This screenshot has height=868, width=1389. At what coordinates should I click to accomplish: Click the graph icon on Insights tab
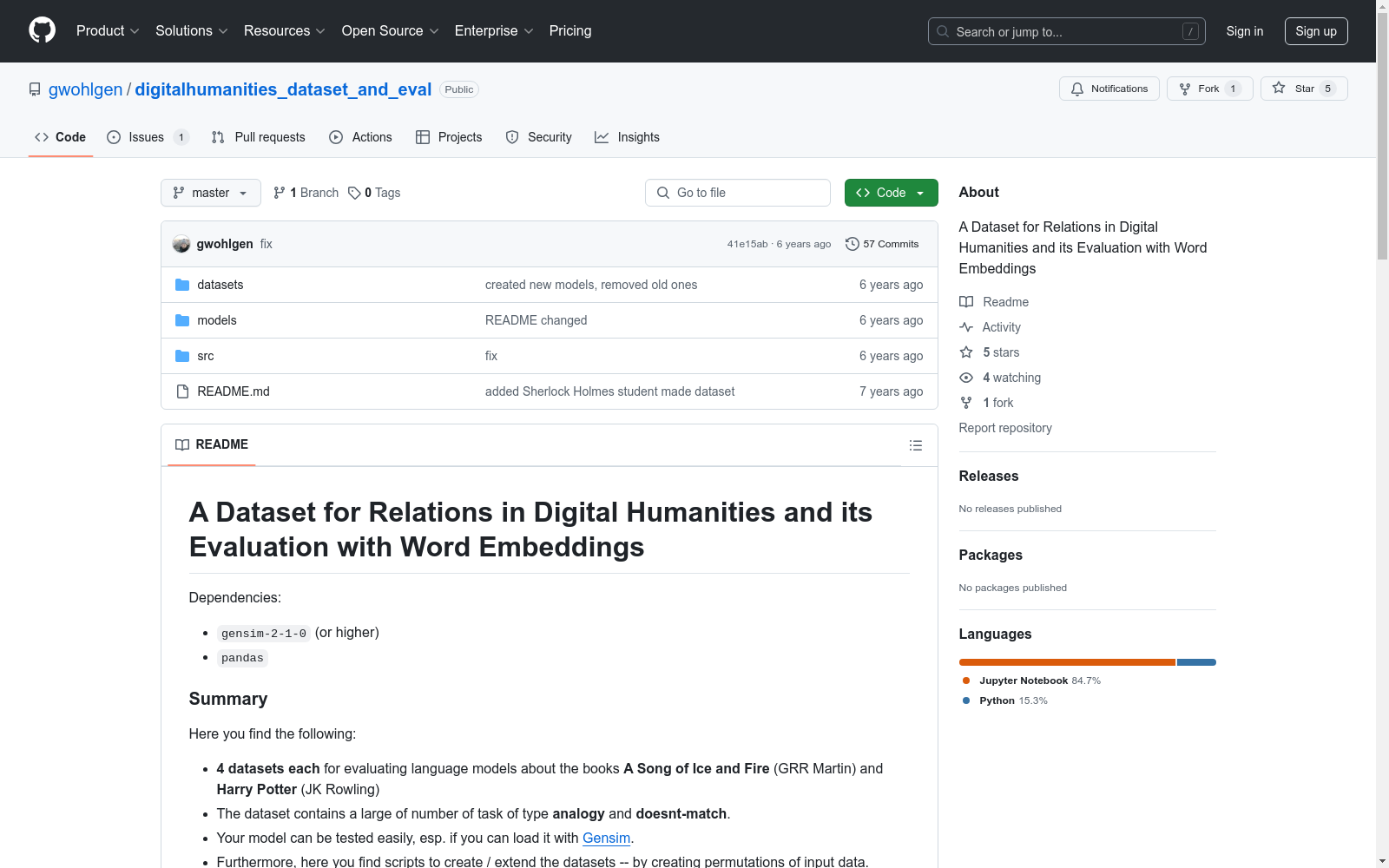click(602, 137)
